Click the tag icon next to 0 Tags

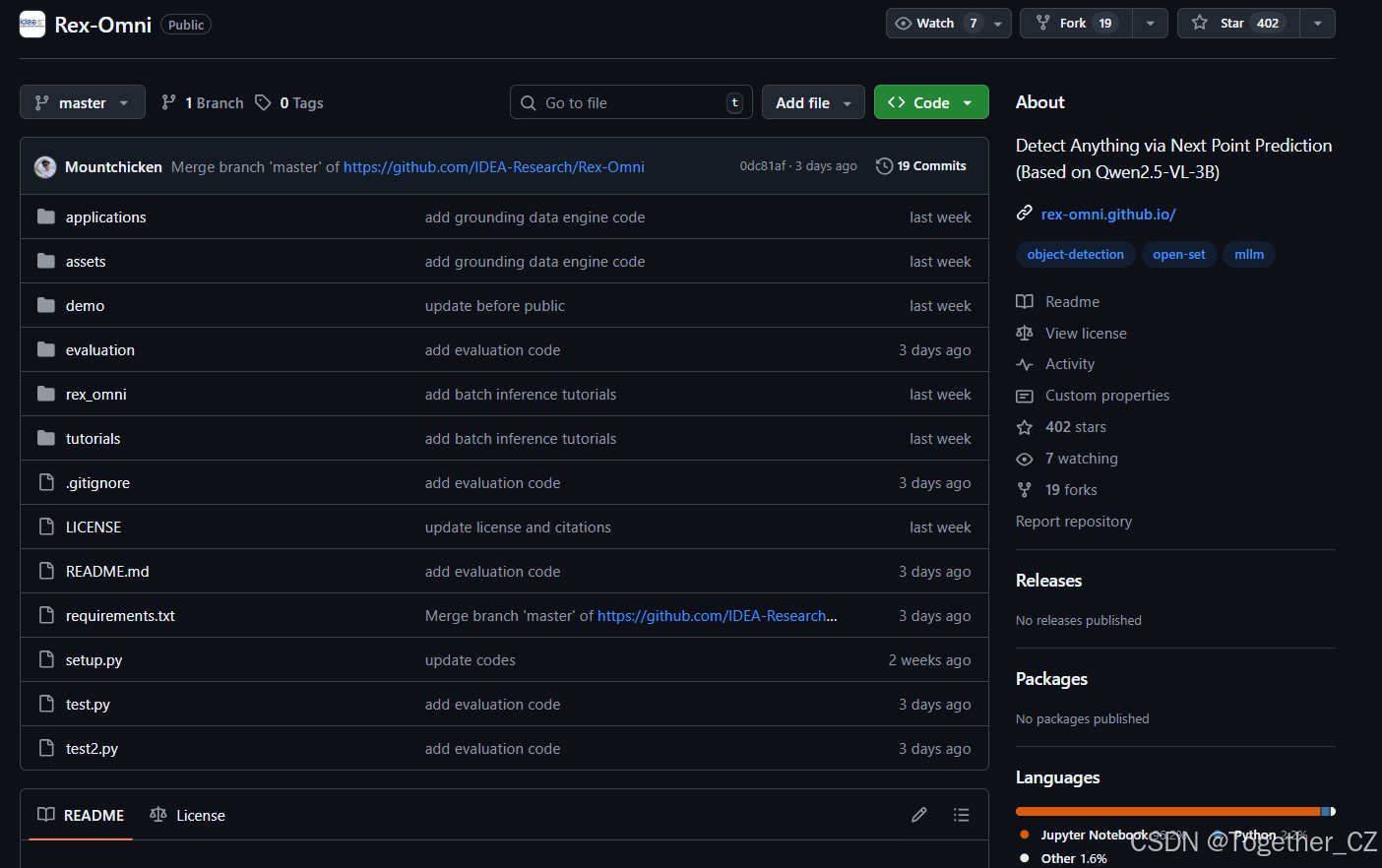click(263, 102)
